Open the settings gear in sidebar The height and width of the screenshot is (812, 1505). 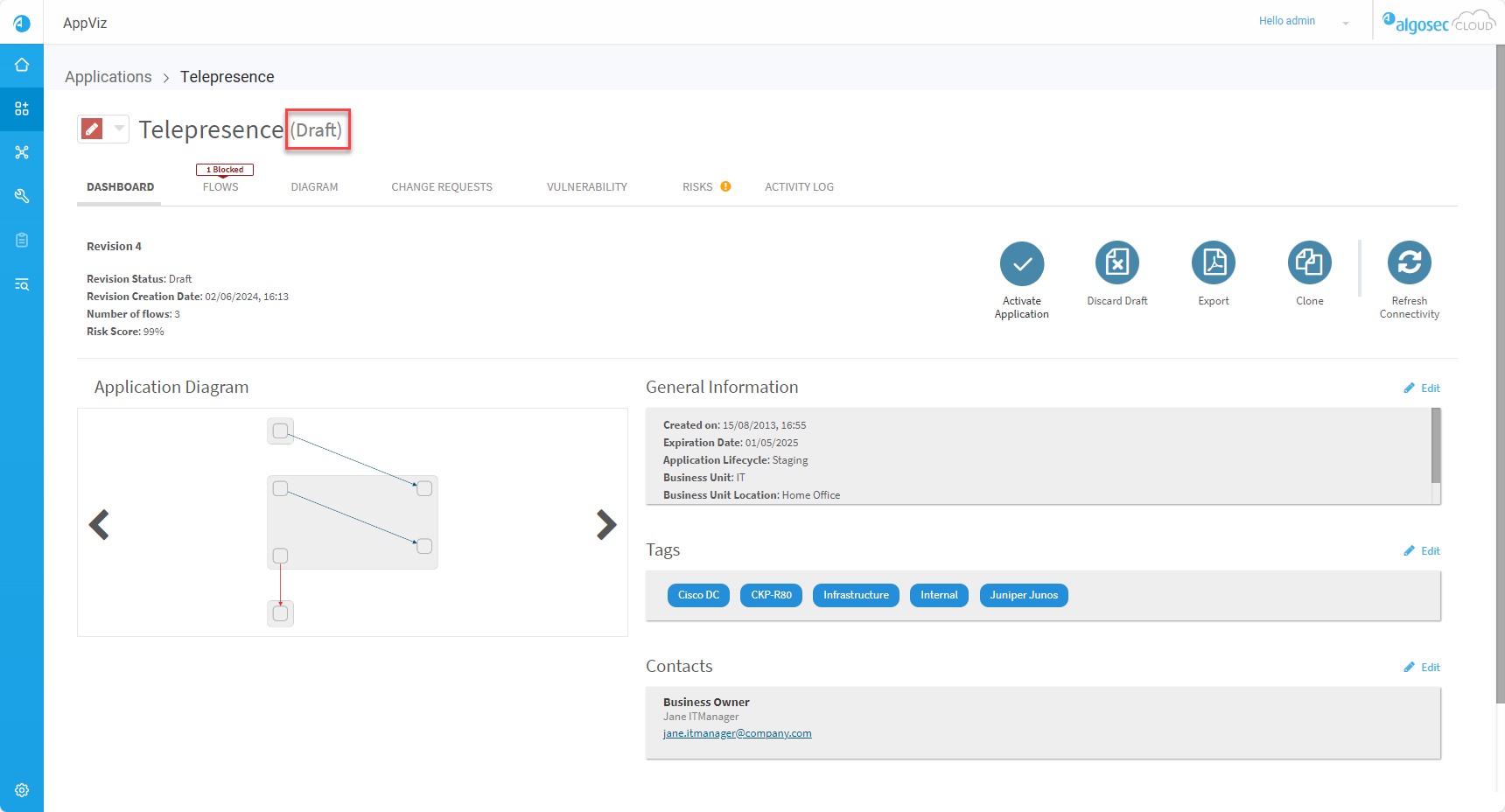(22, 790)
